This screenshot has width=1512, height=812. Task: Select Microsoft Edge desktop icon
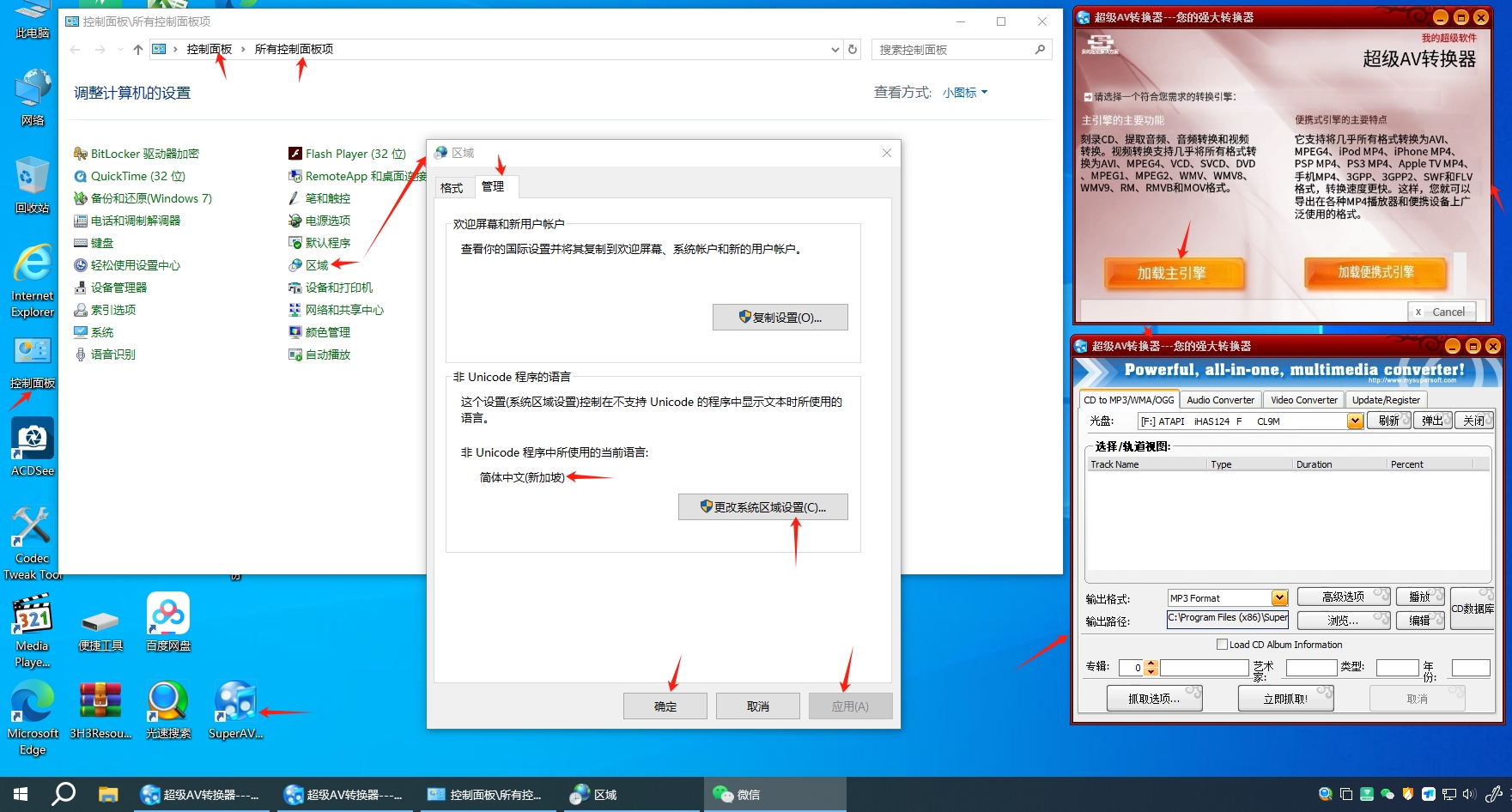(x=33, y=718)
